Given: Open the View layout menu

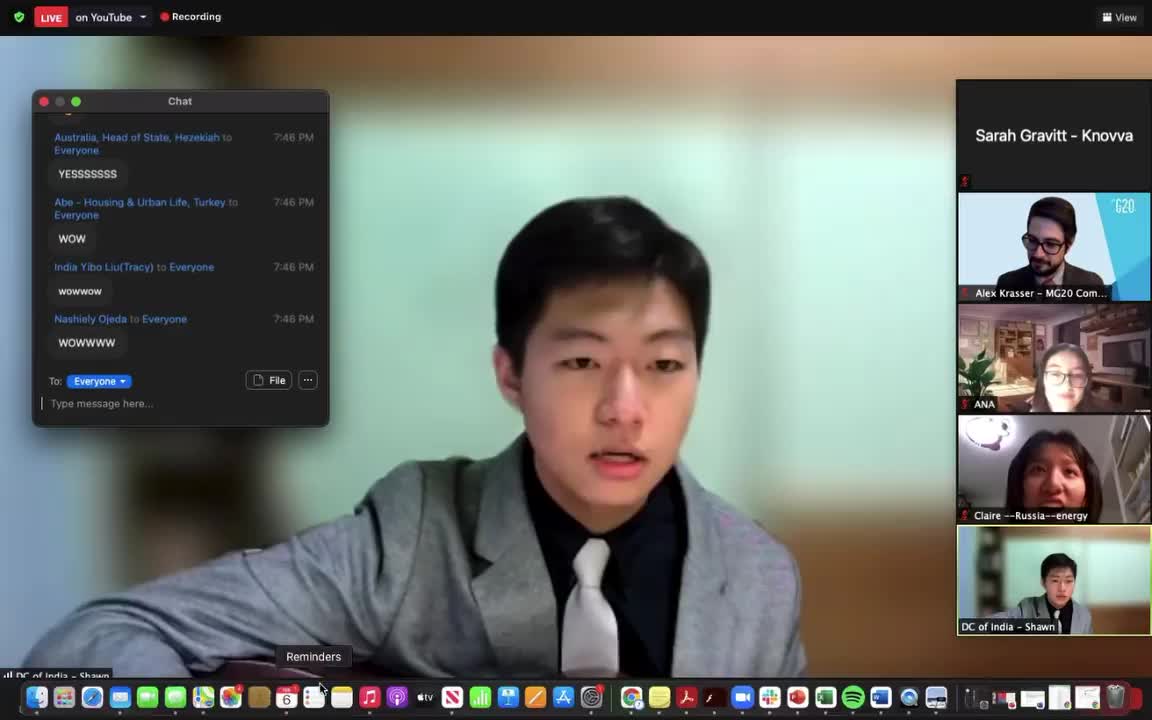Looking at the screenshot, I should 1119,17.
